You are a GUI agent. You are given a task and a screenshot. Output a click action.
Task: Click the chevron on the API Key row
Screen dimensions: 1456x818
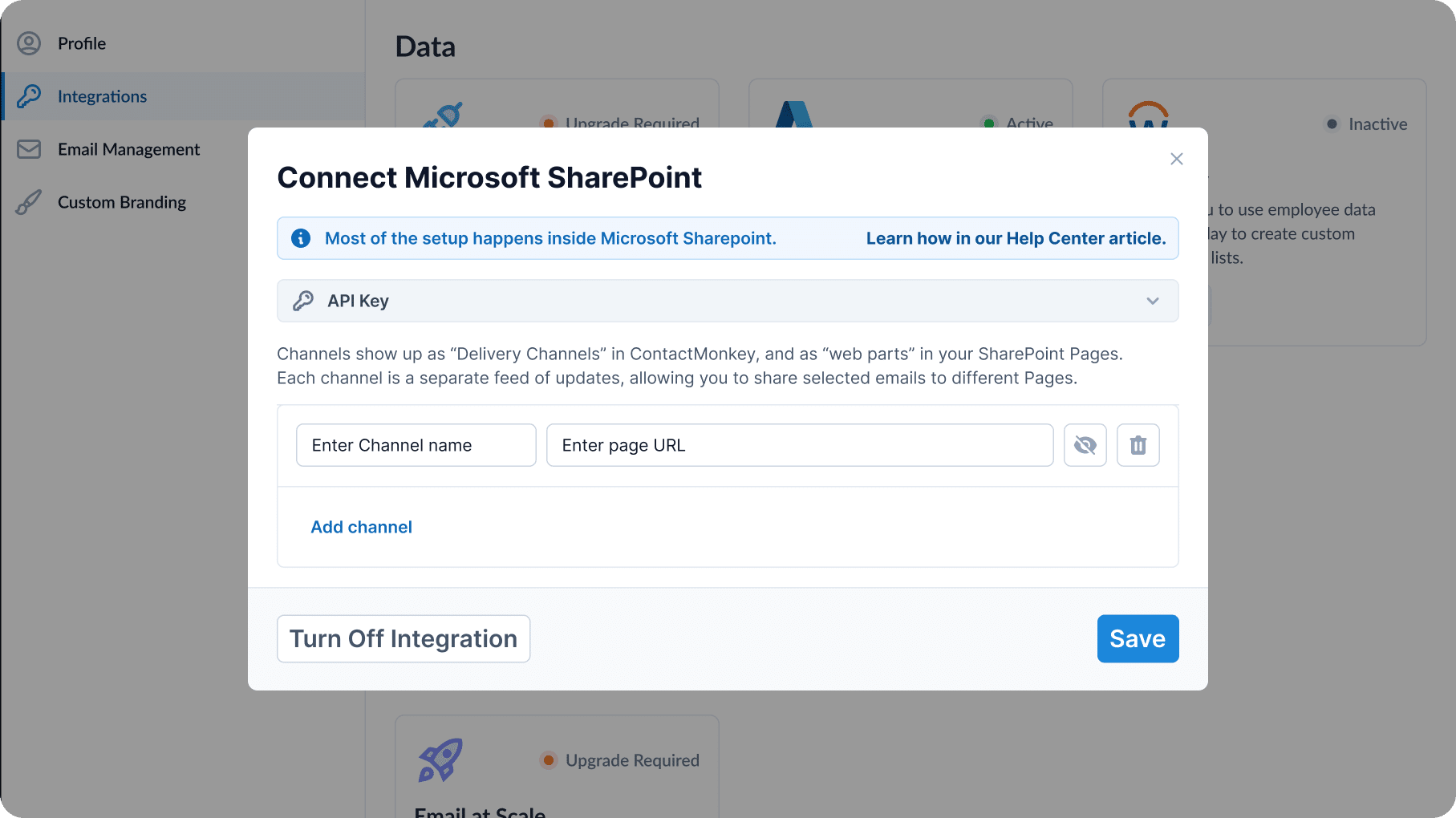[1153, 301]
